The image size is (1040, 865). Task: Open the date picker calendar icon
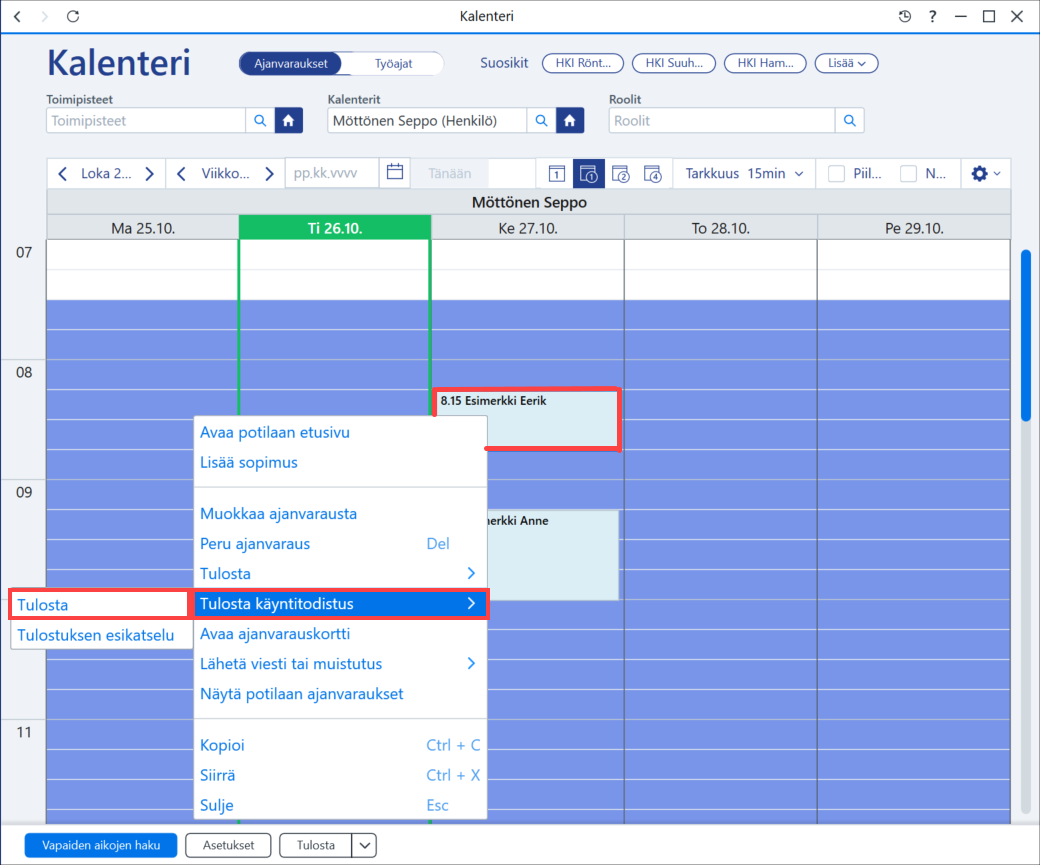click(395, 172)
